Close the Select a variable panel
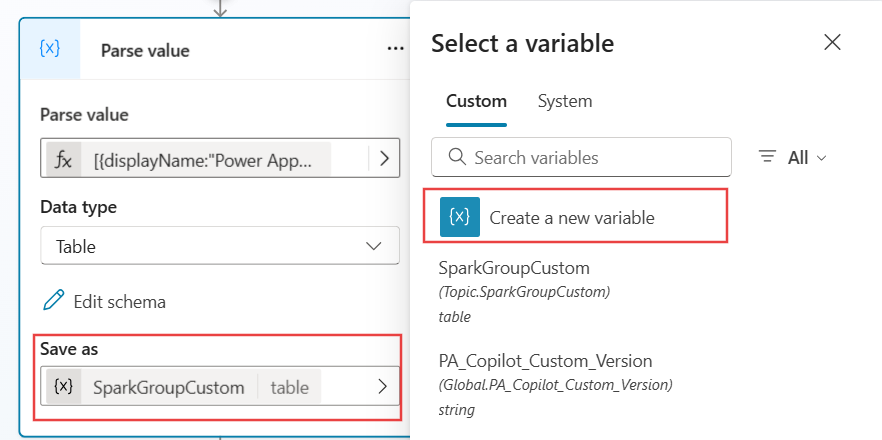This screenshot has width=882, height=440. click(832, 42)
